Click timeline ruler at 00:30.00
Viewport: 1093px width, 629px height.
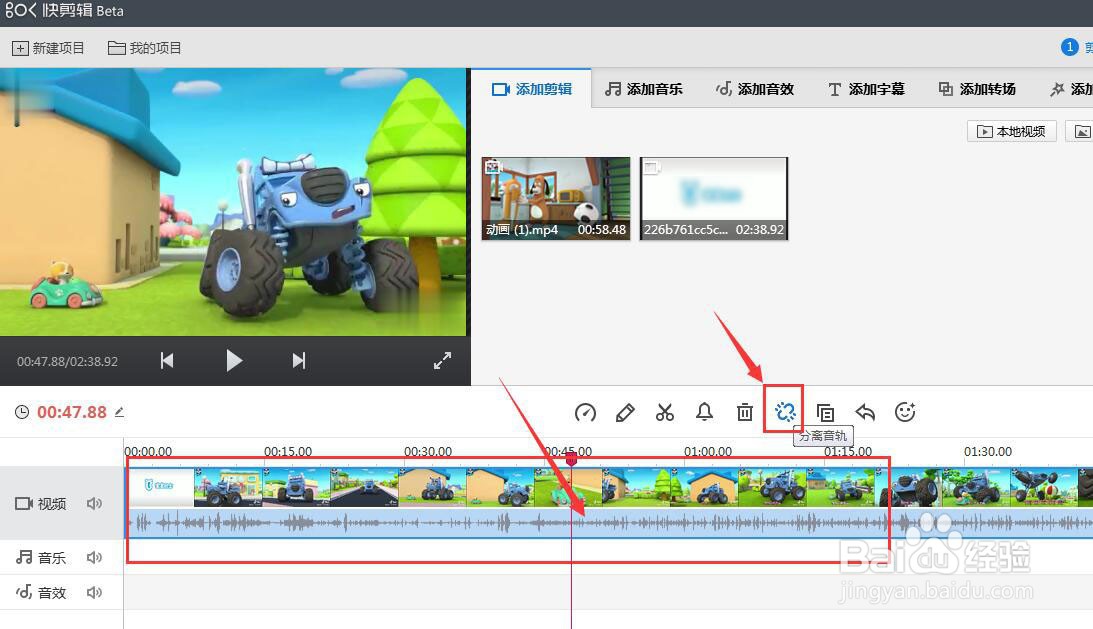click(x=428, y=452)
